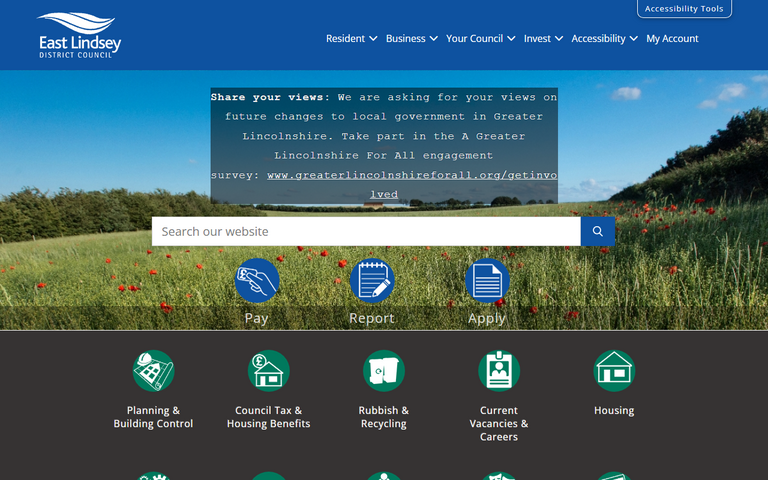Click the Housing icon
This screenshot has width=768, height=480.
click(613, 371)
